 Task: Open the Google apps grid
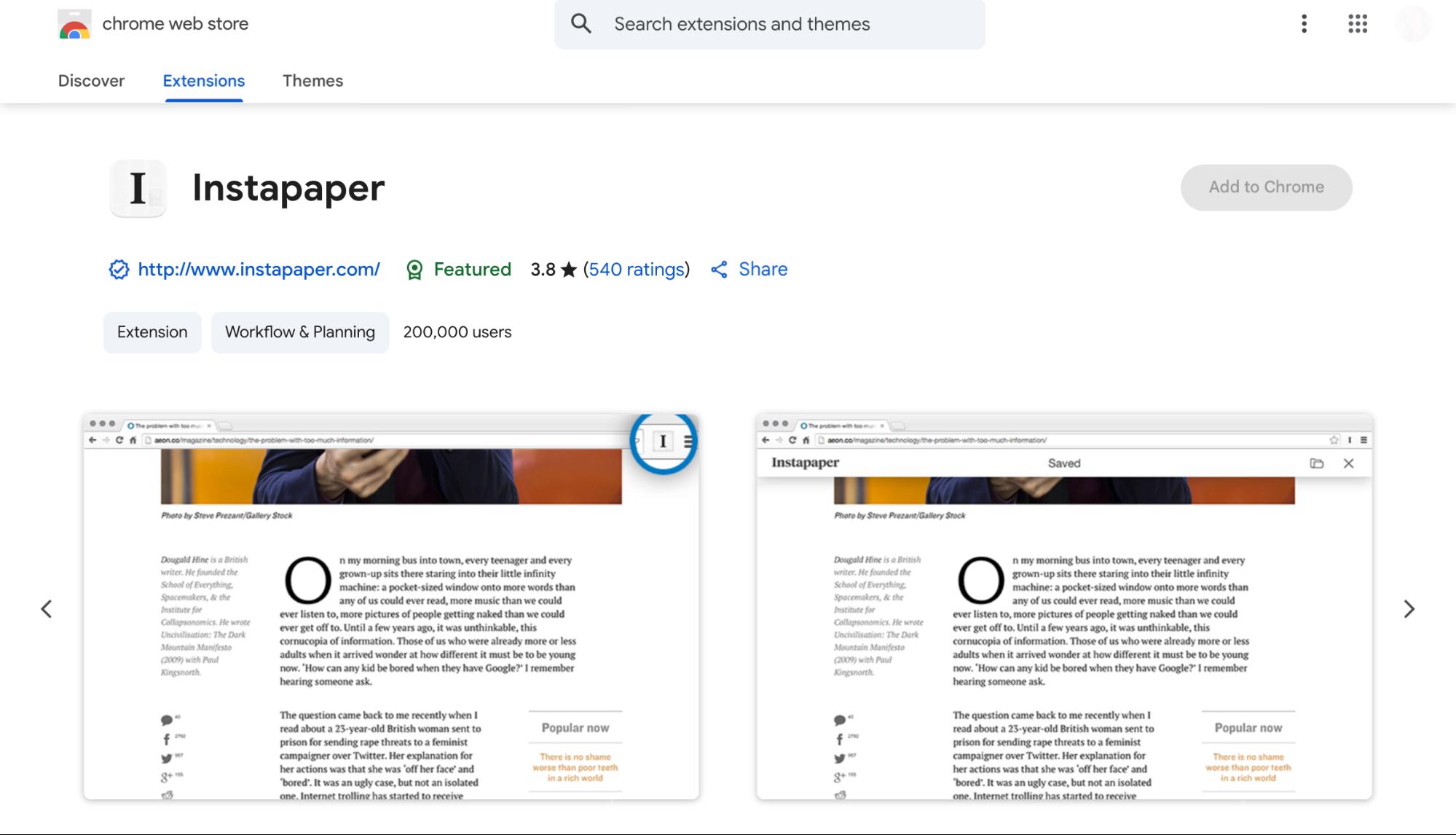[x=1357, y=24]
